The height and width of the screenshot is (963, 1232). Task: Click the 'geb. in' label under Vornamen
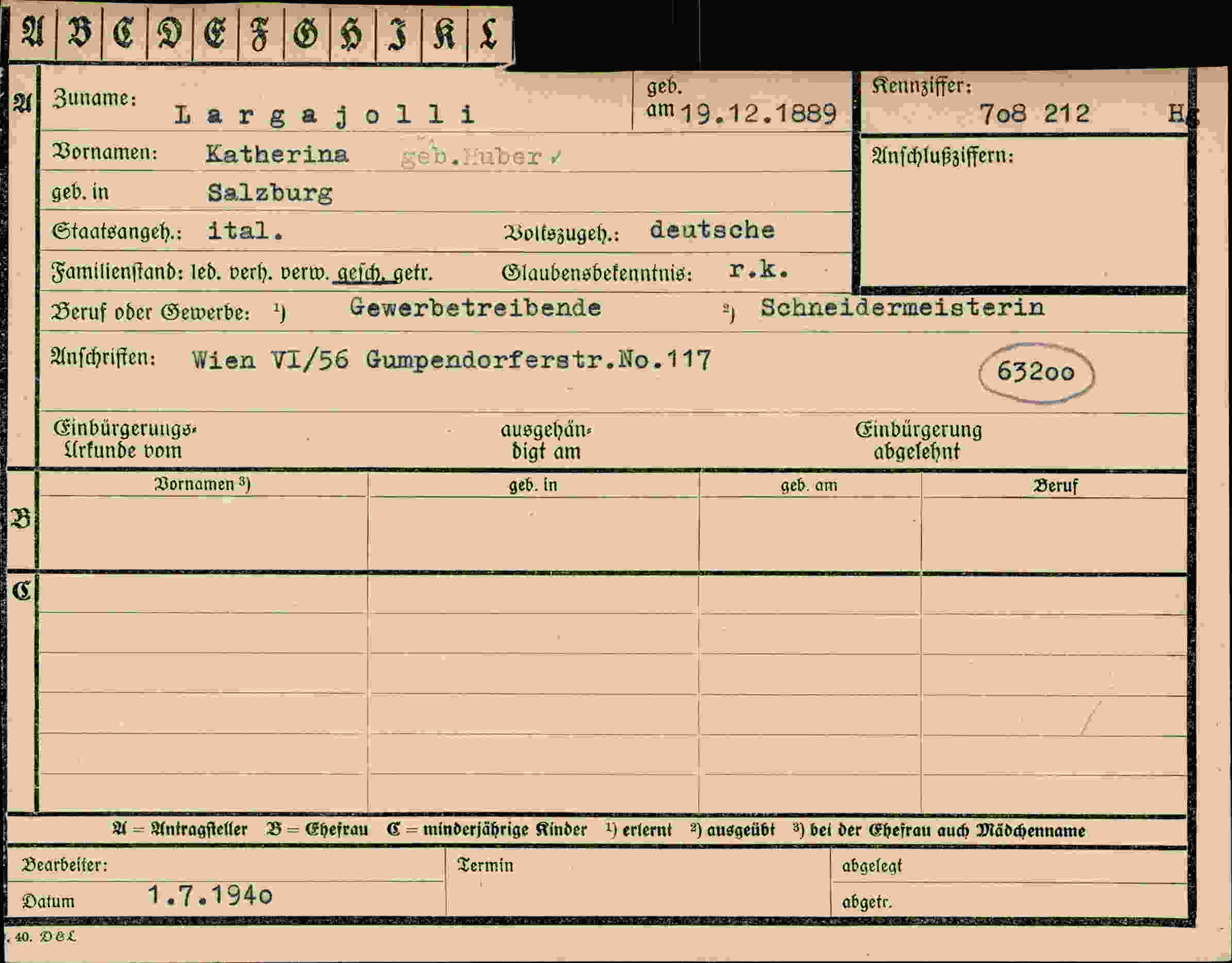point(79,192)
